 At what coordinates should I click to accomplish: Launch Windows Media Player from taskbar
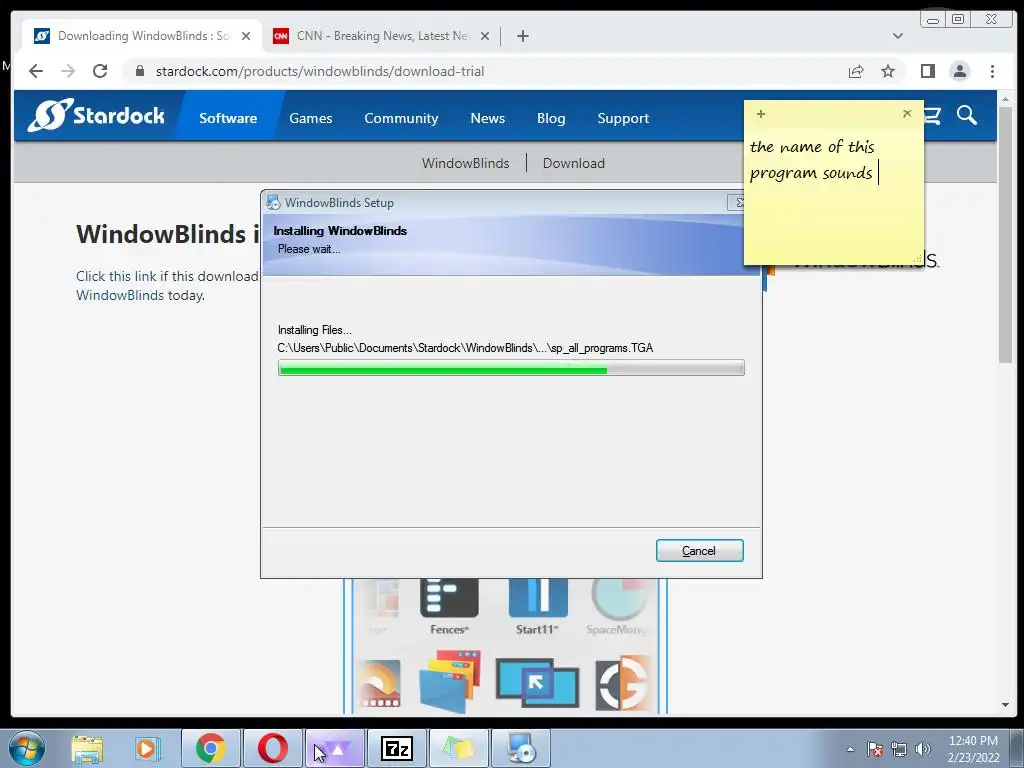point(148,748)
